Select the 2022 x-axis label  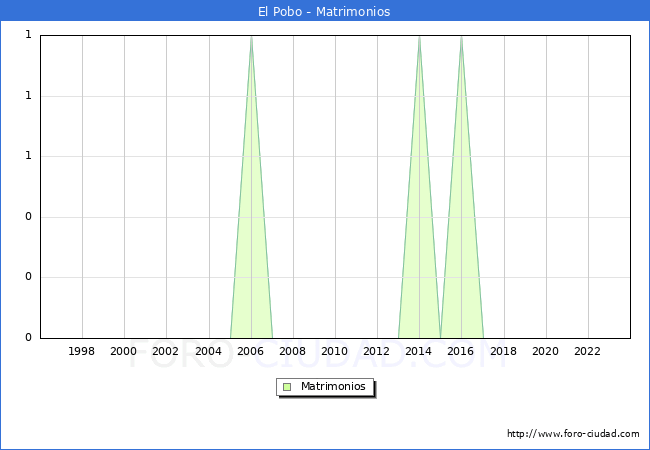pos(588,351)
